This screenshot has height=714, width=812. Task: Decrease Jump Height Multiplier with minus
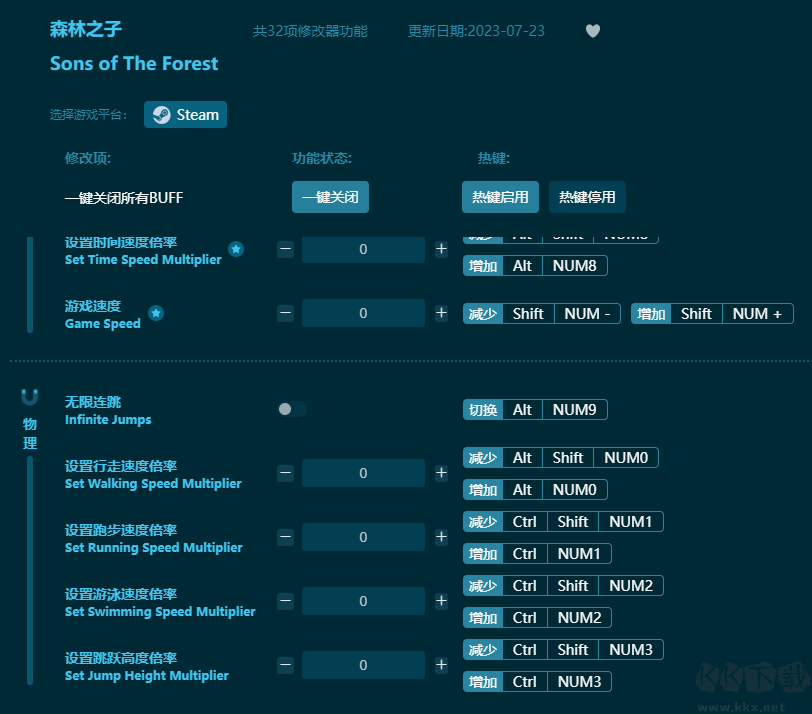(285, 665)
